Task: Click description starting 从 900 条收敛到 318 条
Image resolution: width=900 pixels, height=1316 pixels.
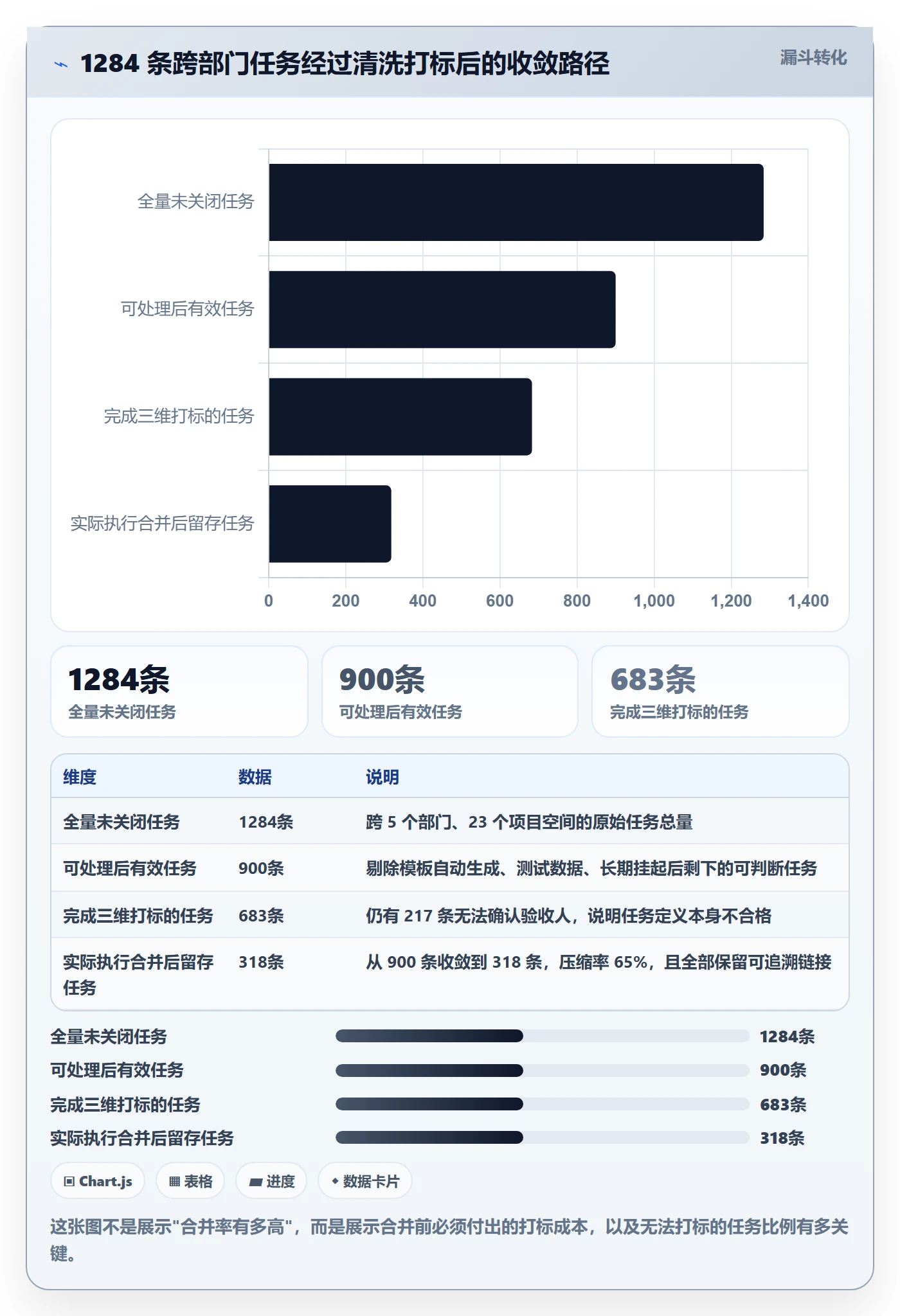Action: click(598, 962)
